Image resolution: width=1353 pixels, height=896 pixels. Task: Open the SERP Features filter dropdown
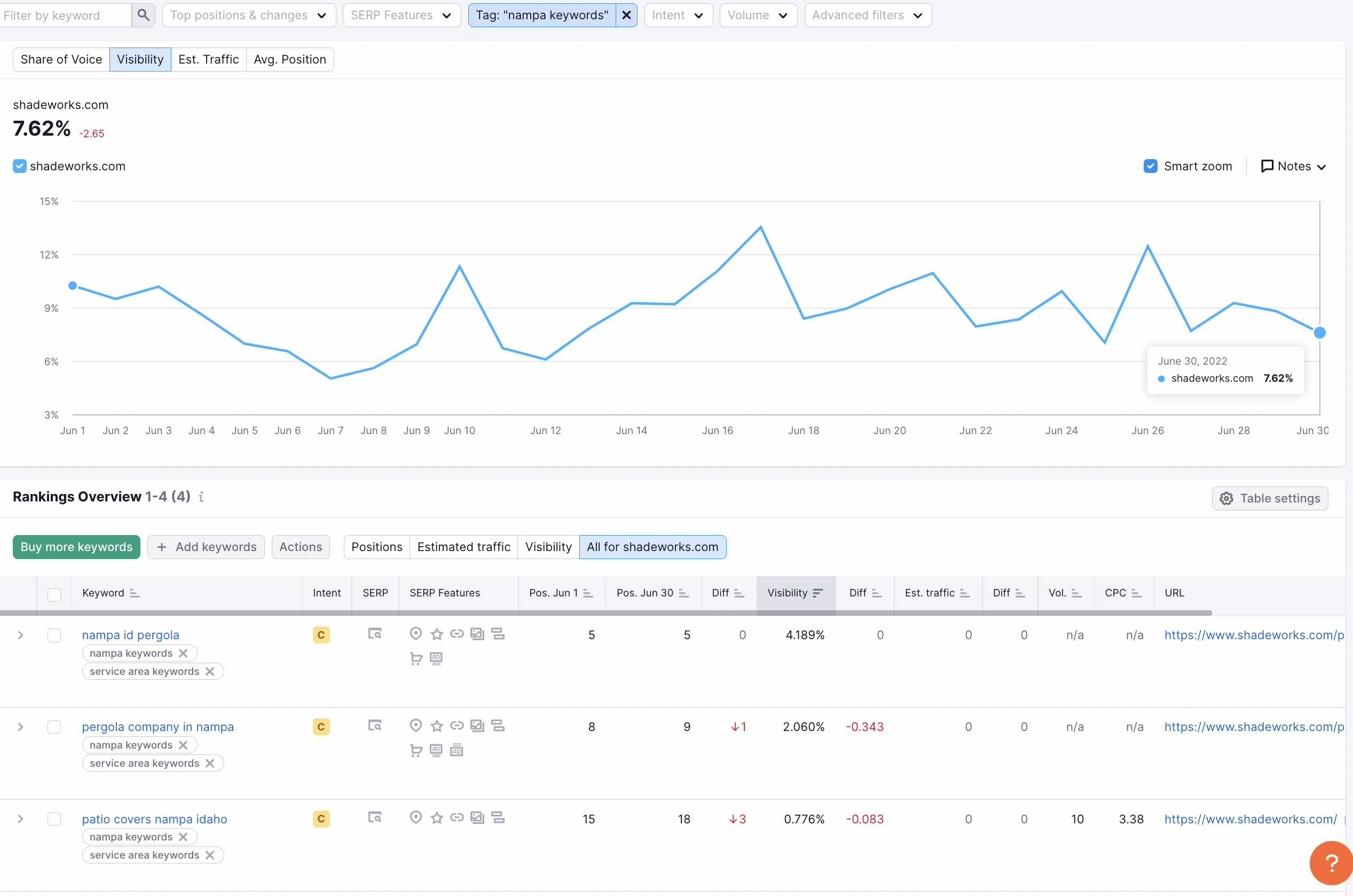(x=402, y=15)
